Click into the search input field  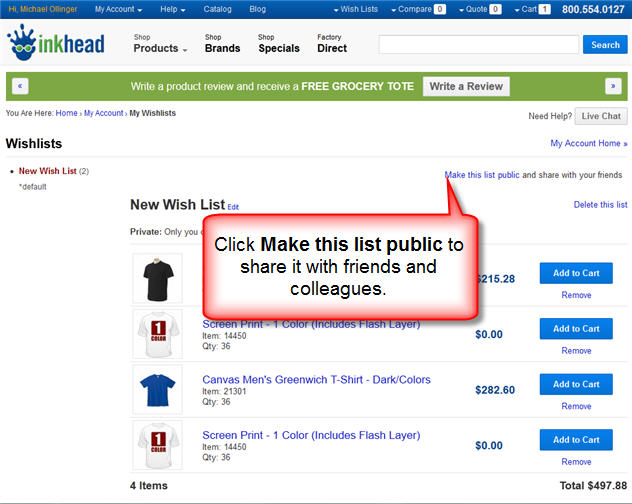478,45
